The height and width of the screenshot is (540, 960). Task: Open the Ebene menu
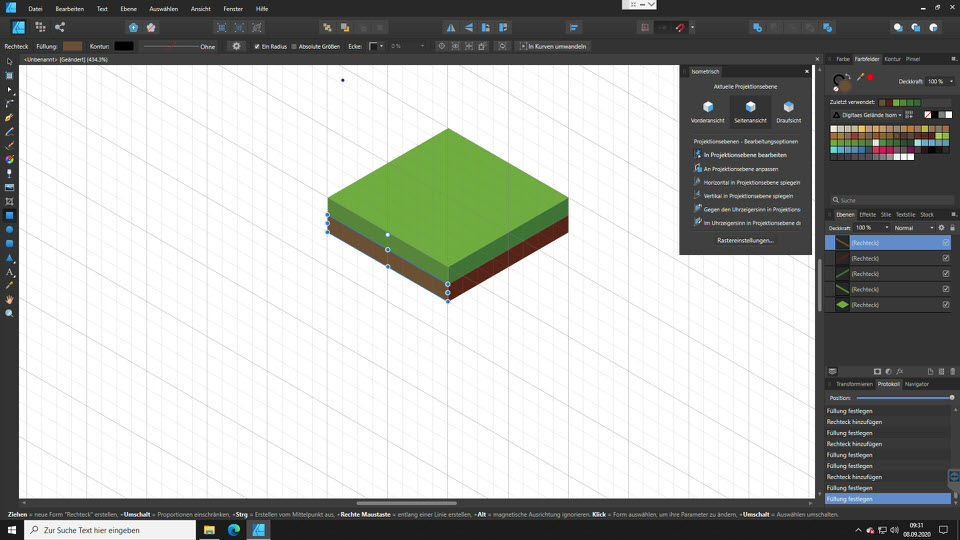[x=129, y=9]
